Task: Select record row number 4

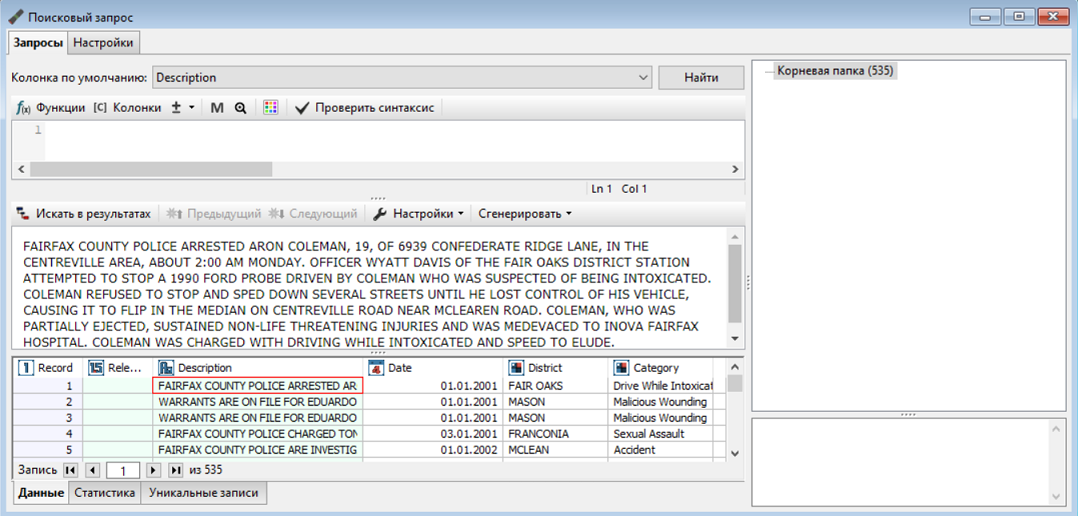Action: point(48,434)
